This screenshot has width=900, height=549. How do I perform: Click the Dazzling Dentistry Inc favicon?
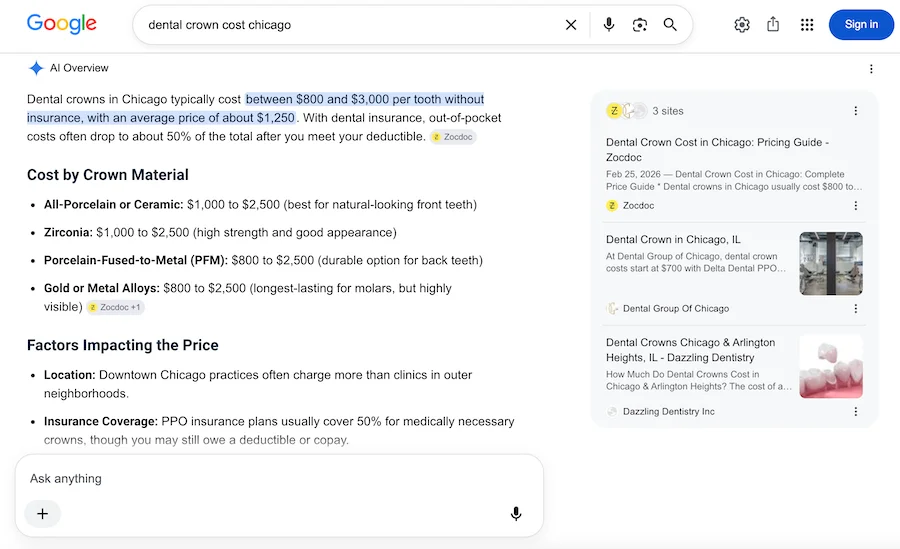(x=612, y=411)
